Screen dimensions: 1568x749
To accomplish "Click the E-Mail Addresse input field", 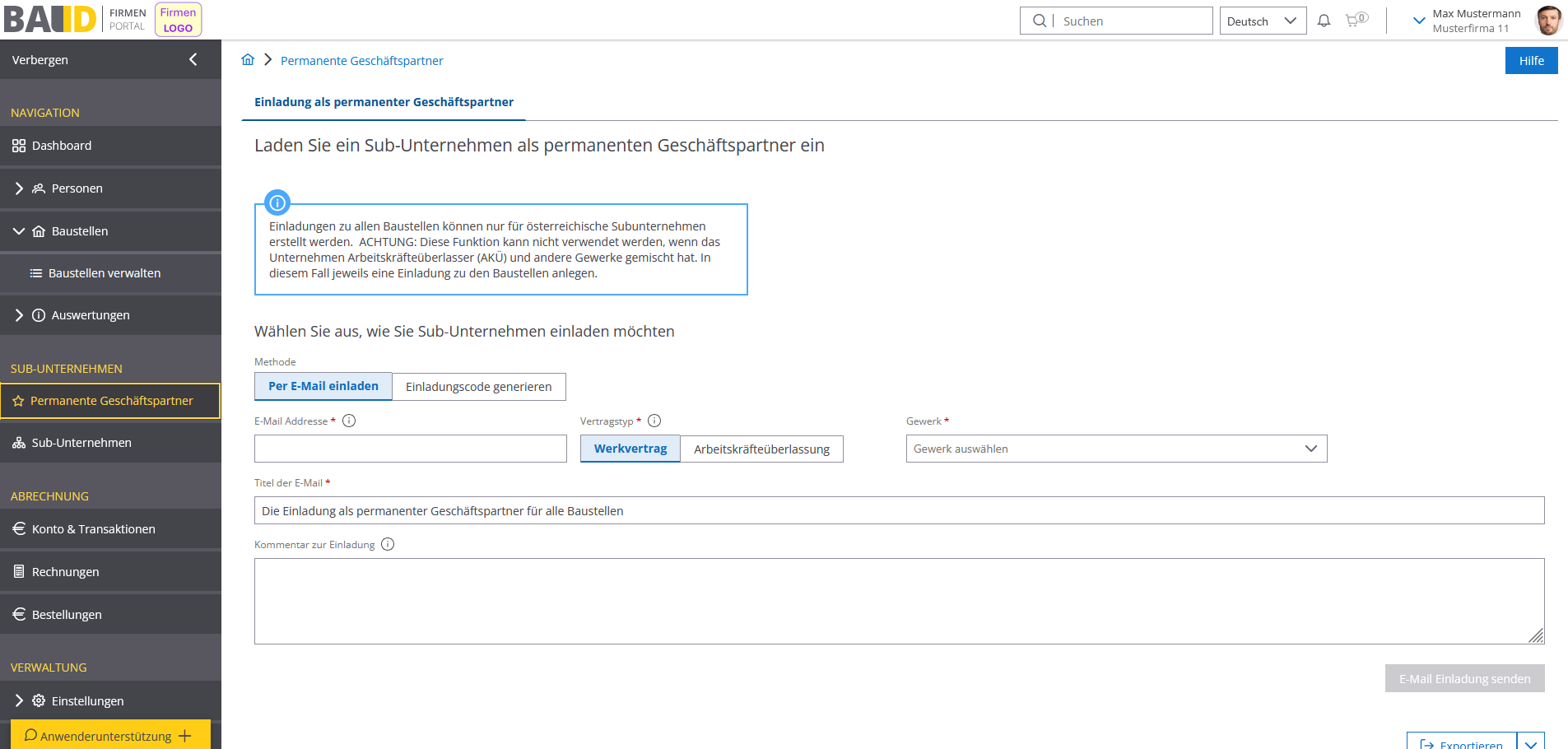I will point(410,449).
